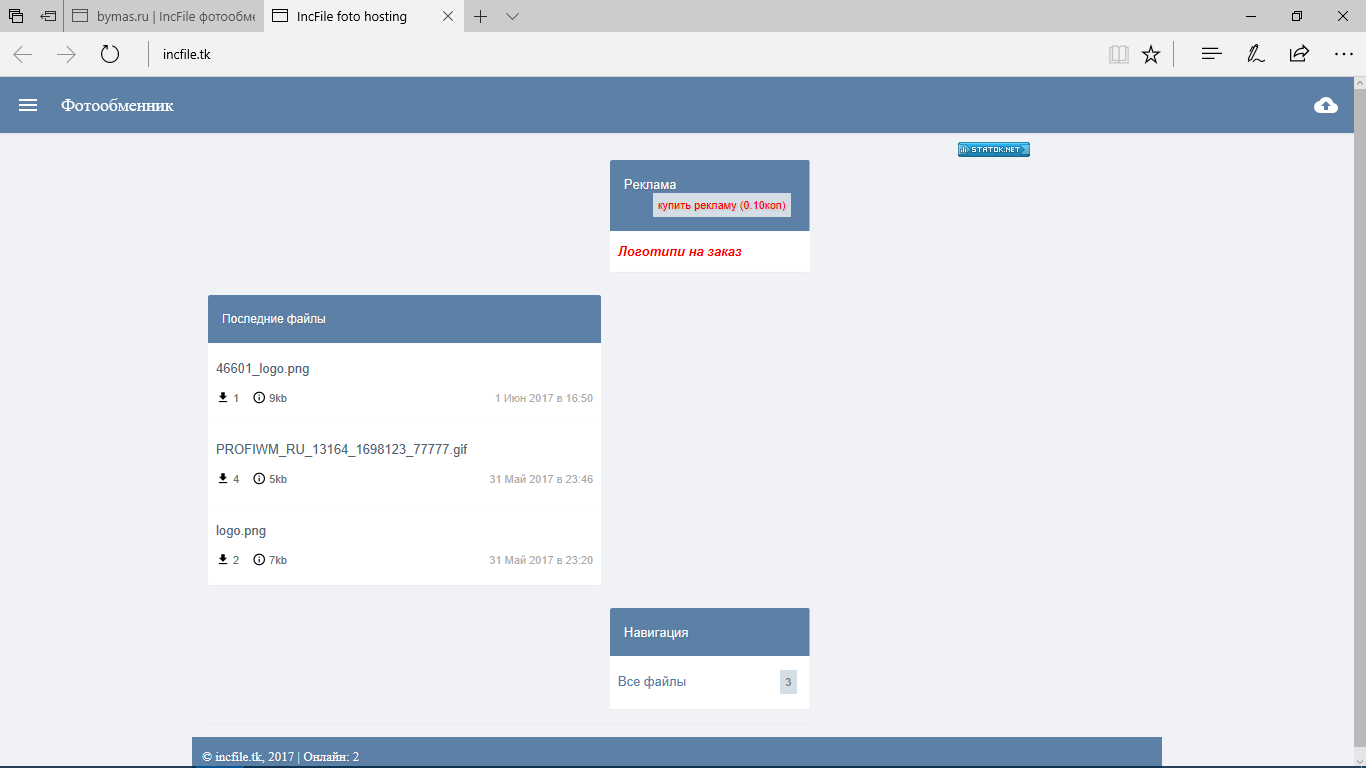Go to Все файлы in navigation
1366x768 pixels.
[x=652, y=682]
